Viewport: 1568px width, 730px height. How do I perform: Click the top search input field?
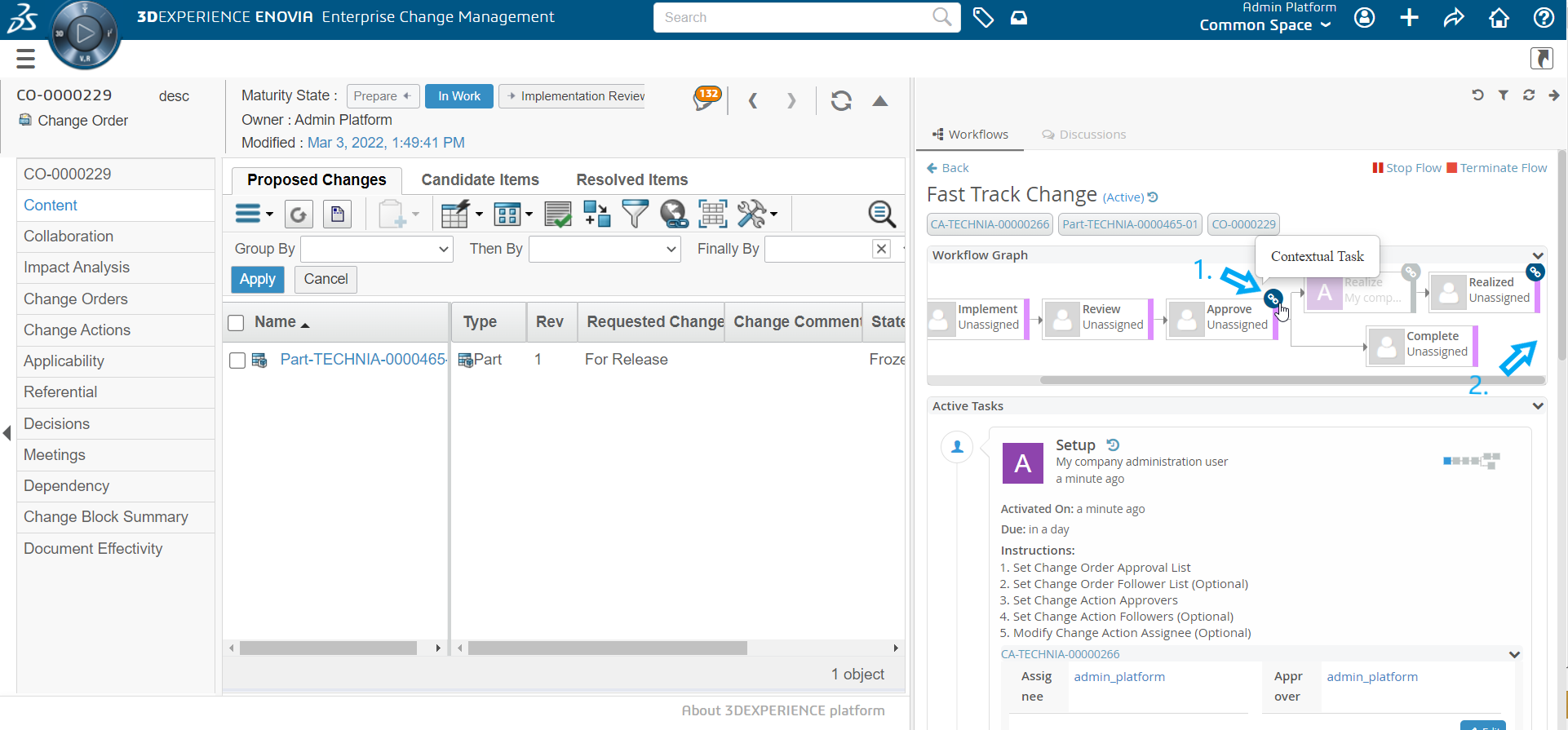[x=795, y=17]
